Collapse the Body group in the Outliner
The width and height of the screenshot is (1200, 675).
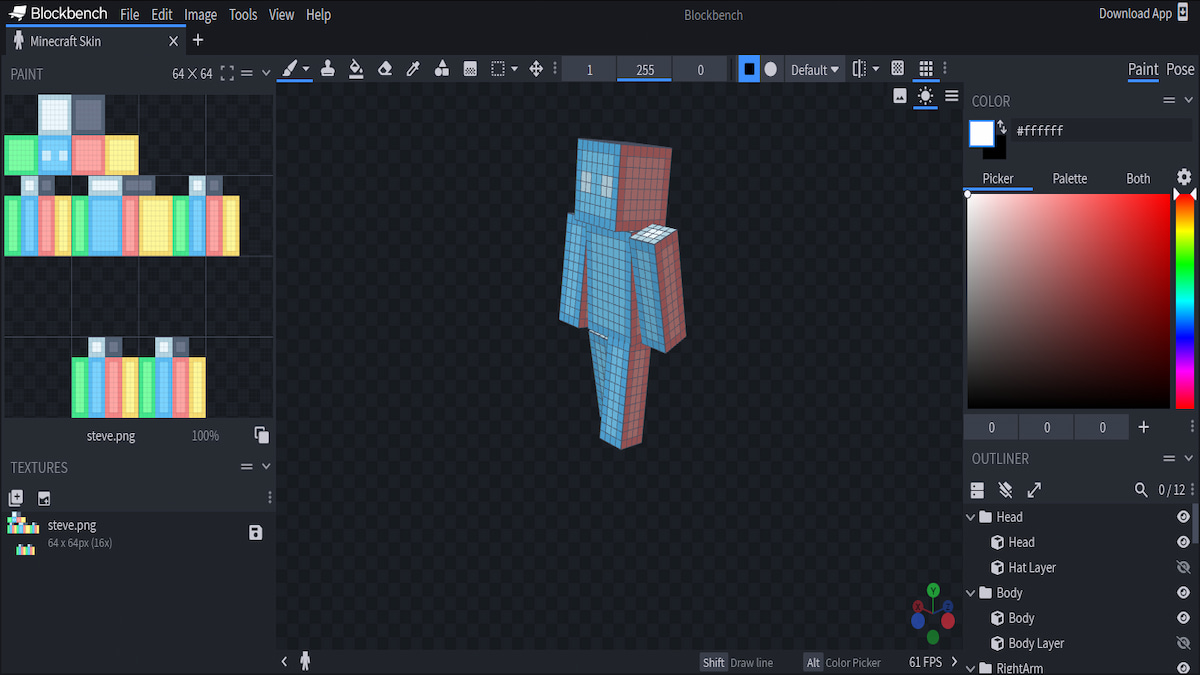(969, 592)
